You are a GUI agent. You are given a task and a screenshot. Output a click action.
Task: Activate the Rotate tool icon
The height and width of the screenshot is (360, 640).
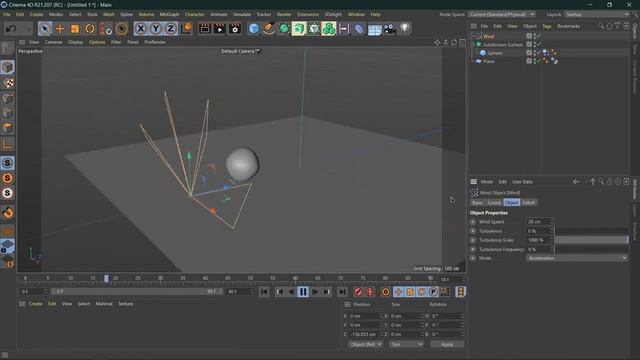tap(90, 29)
